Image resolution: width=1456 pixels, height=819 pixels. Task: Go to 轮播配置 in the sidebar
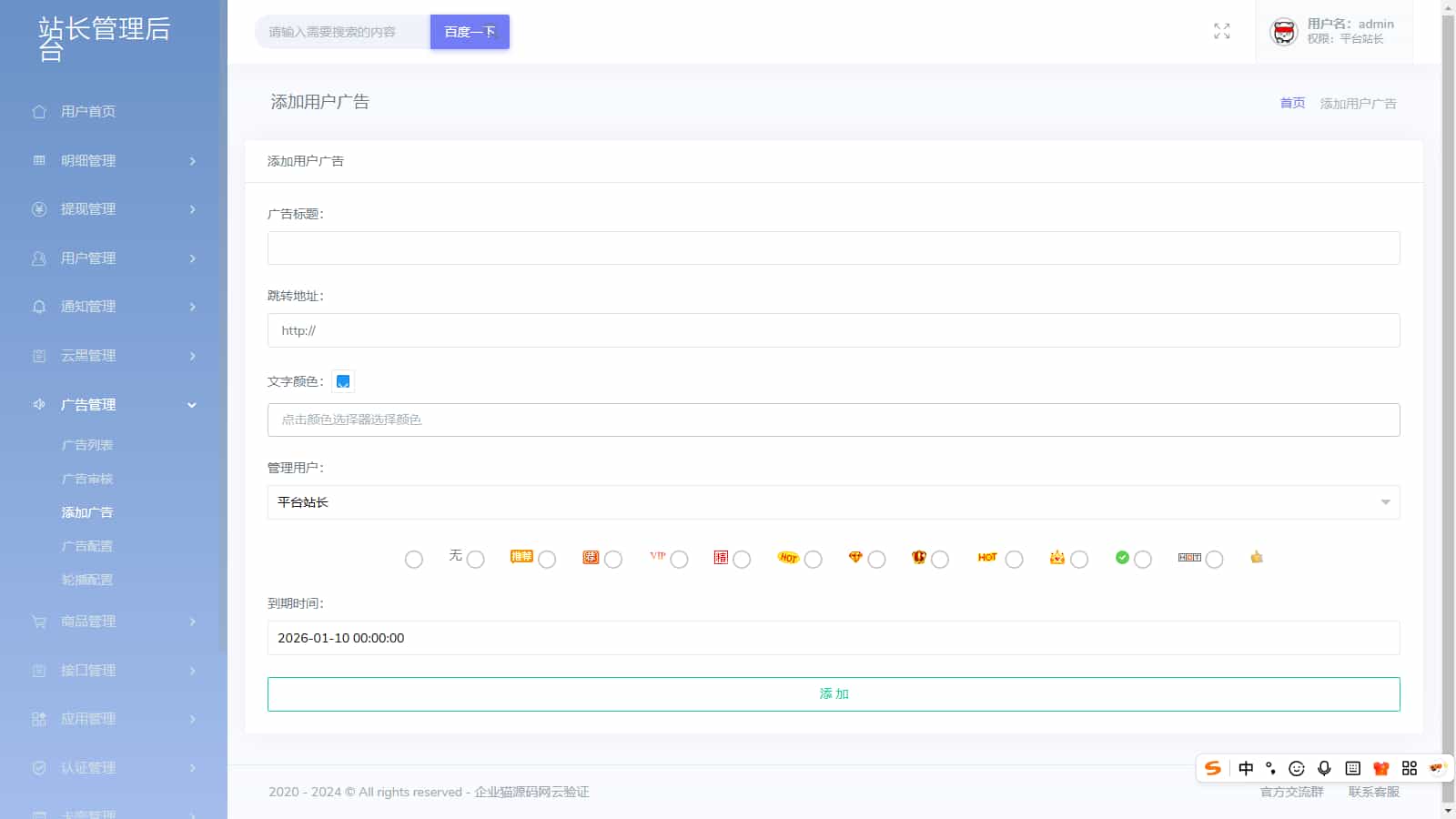(x=87, y=580)
